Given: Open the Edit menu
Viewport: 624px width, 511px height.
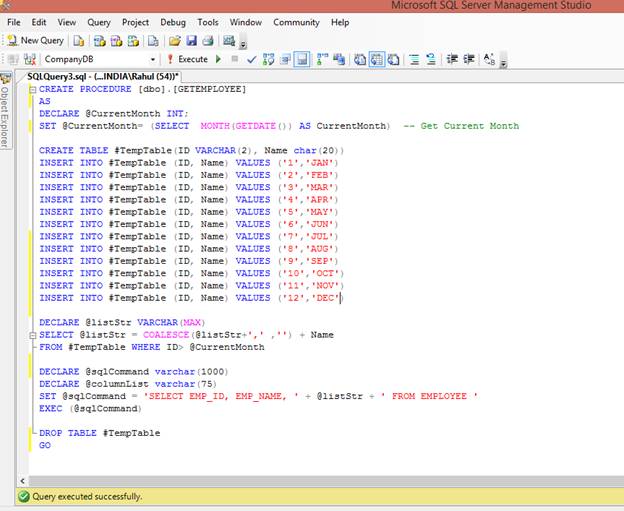Looking at the screenshot, I should [39, 22].
